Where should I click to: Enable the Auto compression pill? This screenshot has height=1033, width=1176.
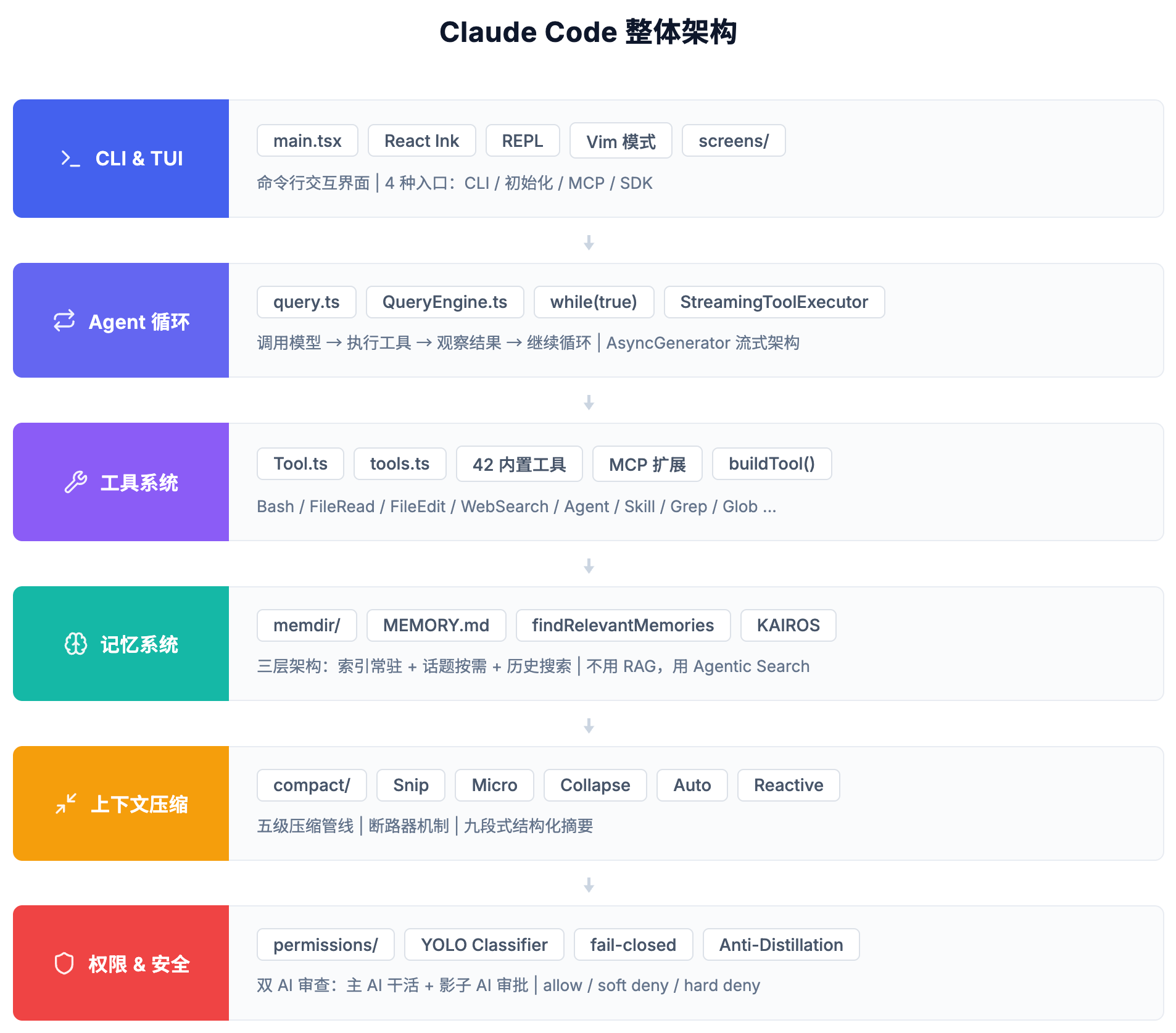click(692, 785)
